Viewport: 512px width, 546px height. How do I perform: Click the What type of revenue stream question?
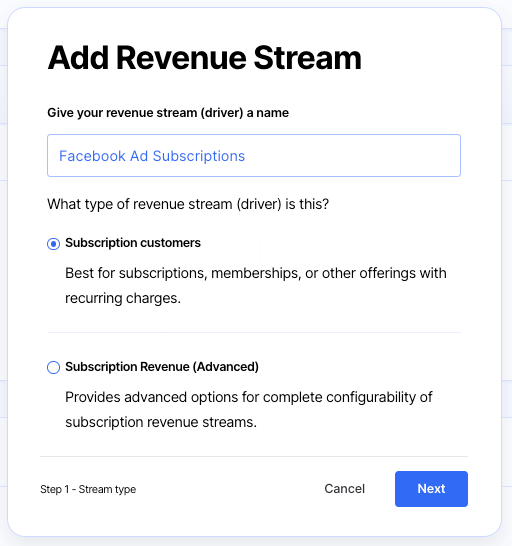tap(188, 204)
